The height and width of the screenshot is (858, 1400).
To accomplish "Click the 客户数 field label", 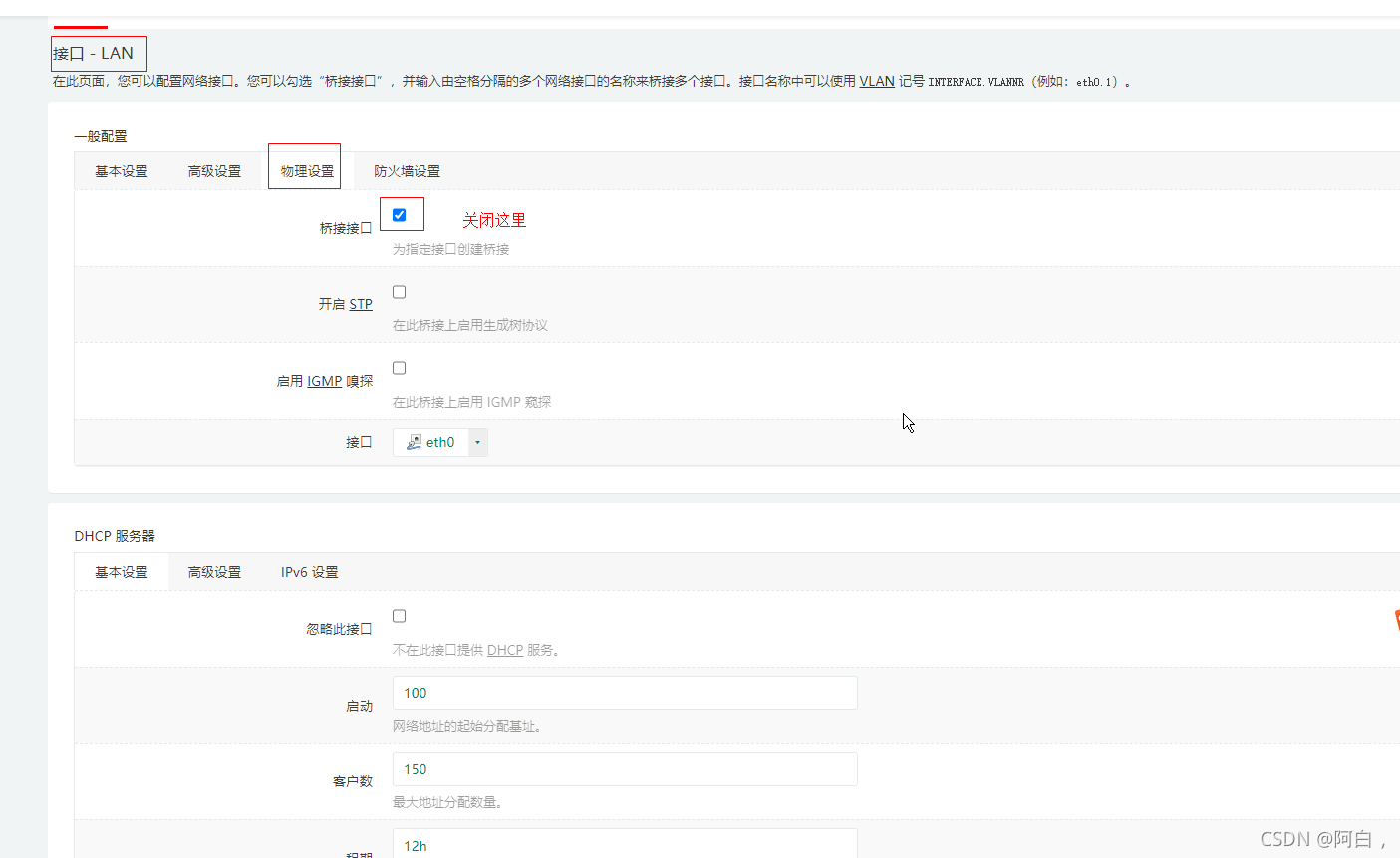I will (353, 781).
